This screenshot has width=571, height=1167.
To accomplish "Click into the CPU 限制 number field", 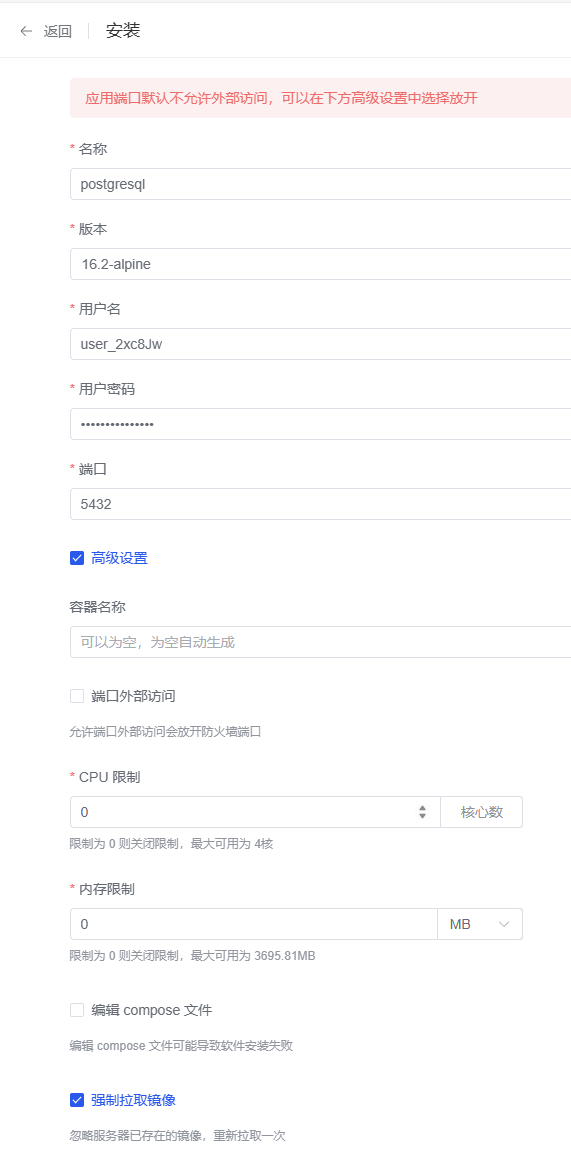I will pos(242,812).
